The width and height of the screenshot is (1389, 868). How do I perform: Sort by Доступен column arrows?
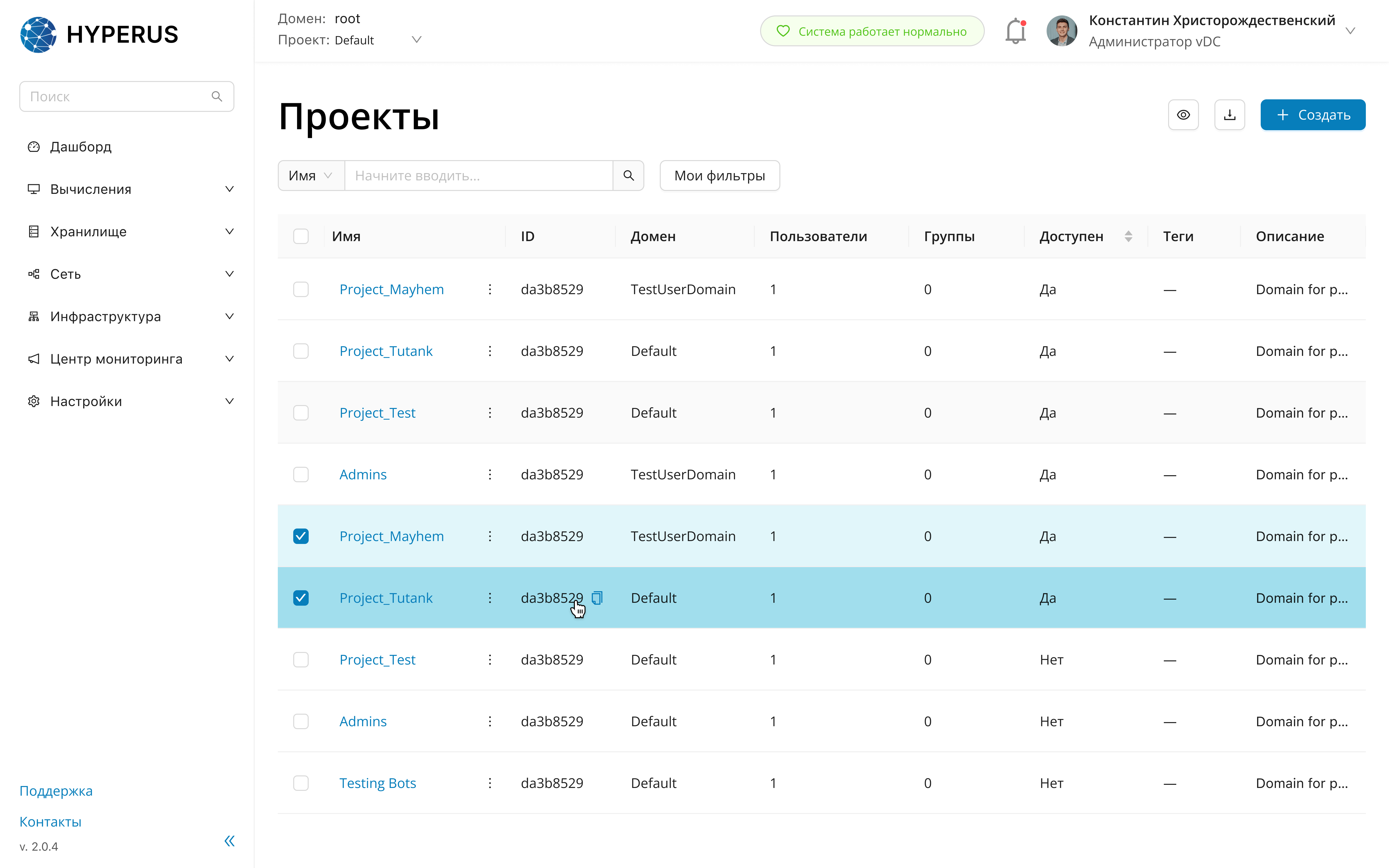coord(1128,237)
